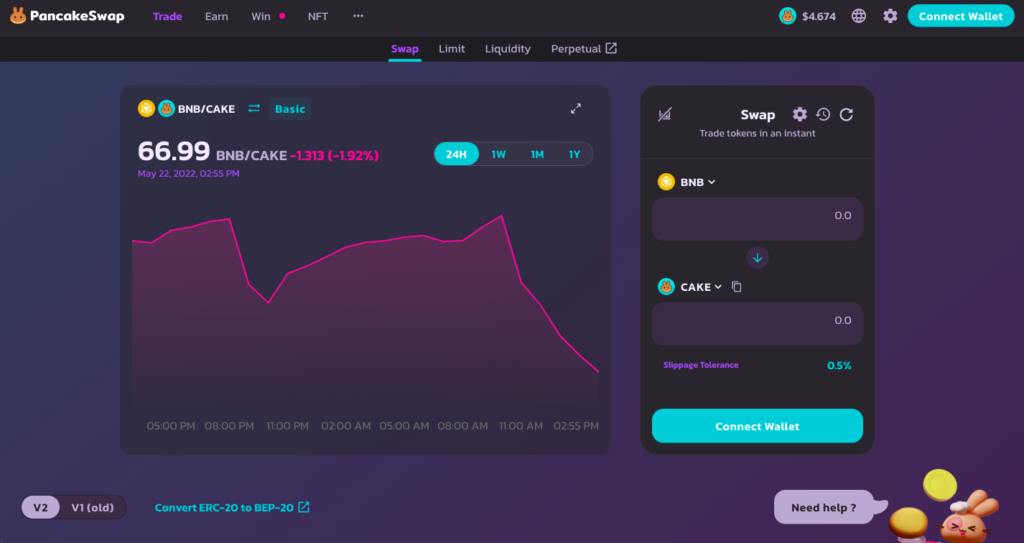Select the 1Y chart timeframe
The height and width of the screenshot is (543, 1024).
point(574,154)
